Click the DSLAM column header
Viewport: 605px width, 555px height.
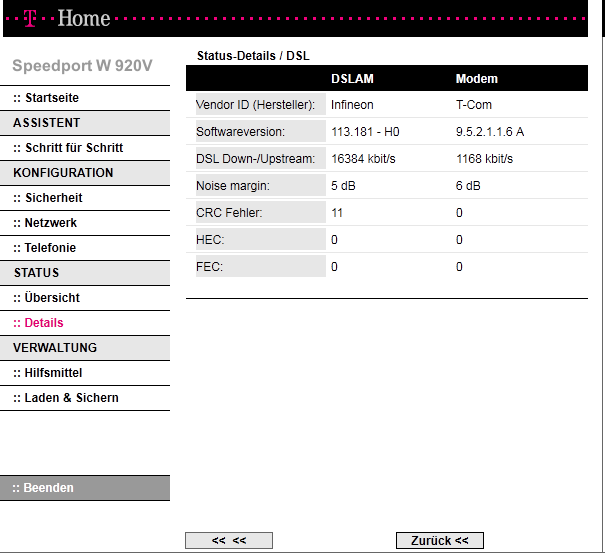click(352, 79)
